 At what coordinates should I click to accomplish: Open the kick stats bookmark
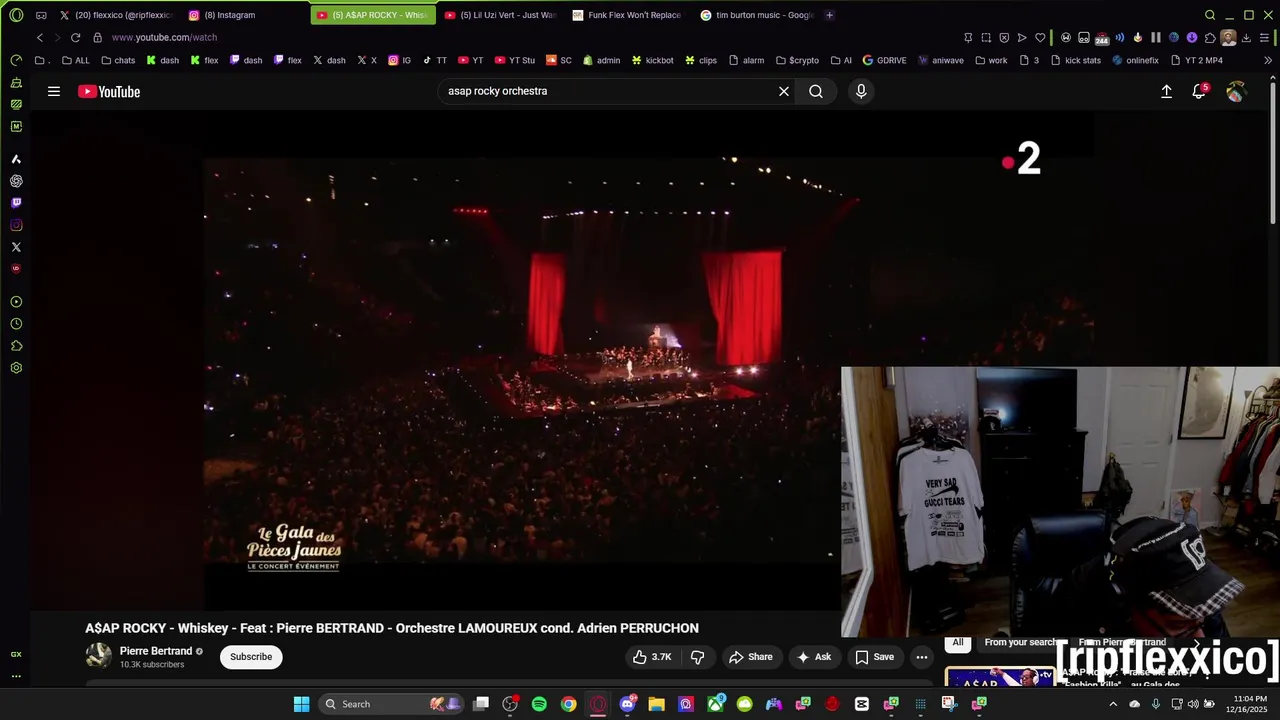click(1074, 60)
